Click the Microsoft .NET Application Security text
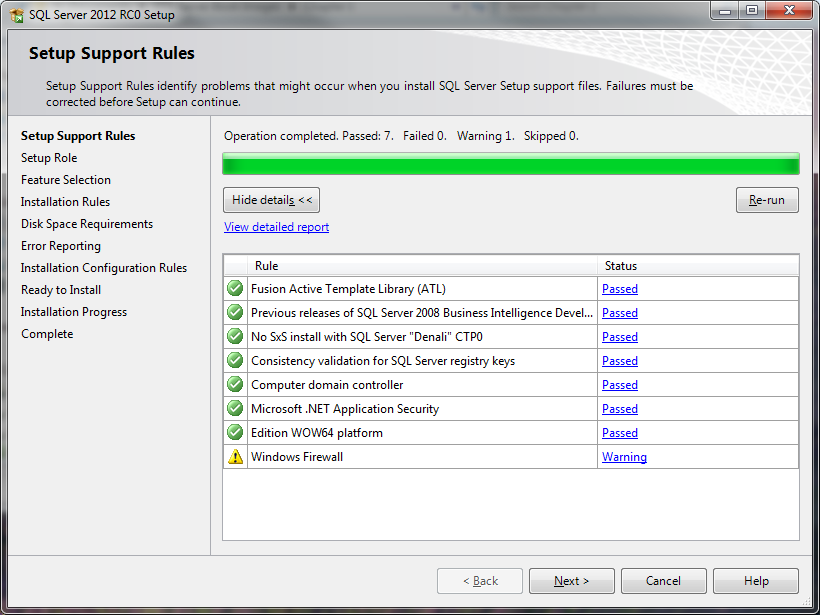This screenshot has height=615, width=820. tap(345, 409)
